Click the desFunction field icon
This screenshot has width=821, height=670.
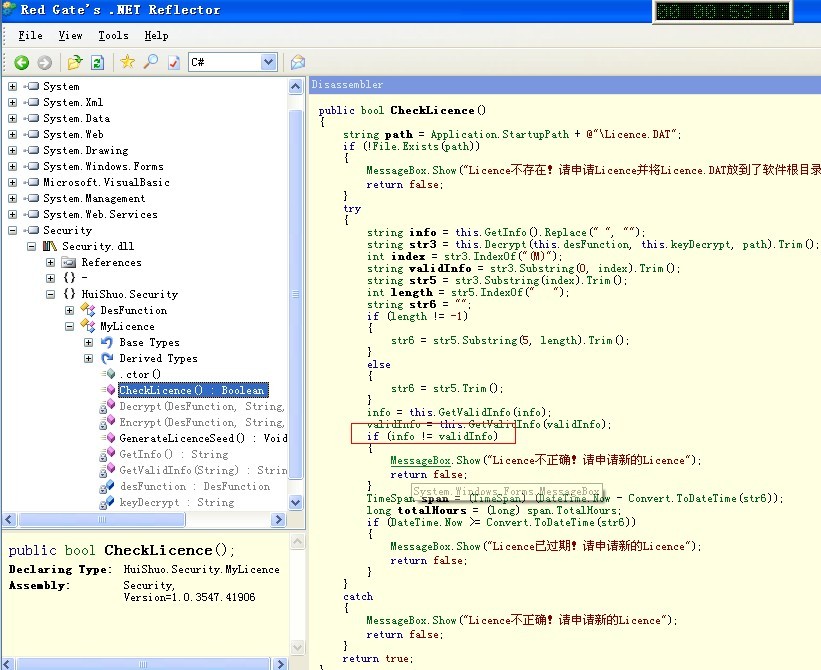[x=107, y=487]
